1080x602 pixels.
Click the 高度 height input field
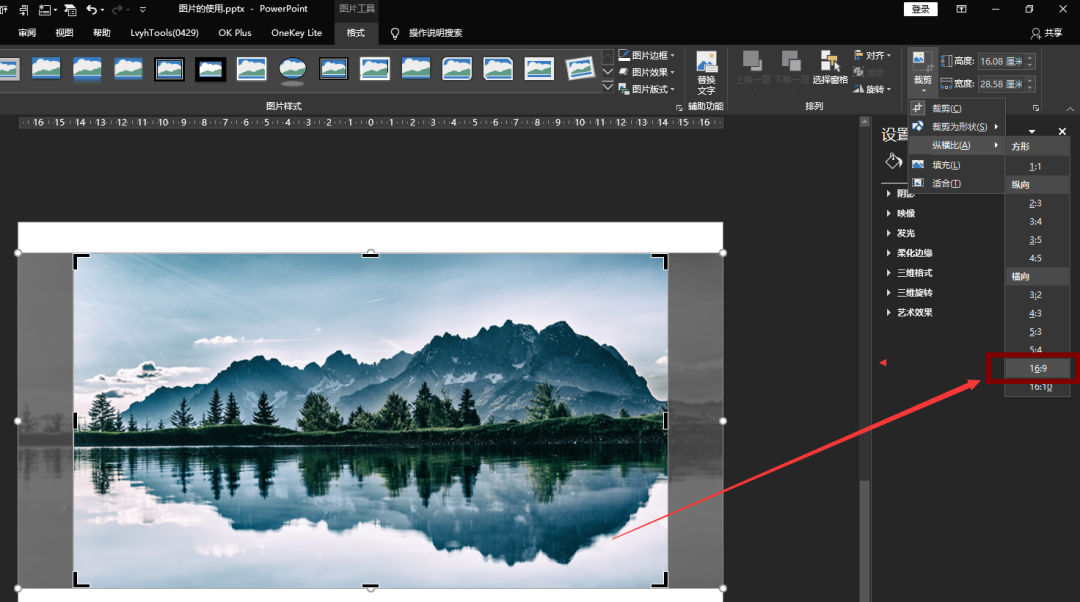tap(1000, 61)
